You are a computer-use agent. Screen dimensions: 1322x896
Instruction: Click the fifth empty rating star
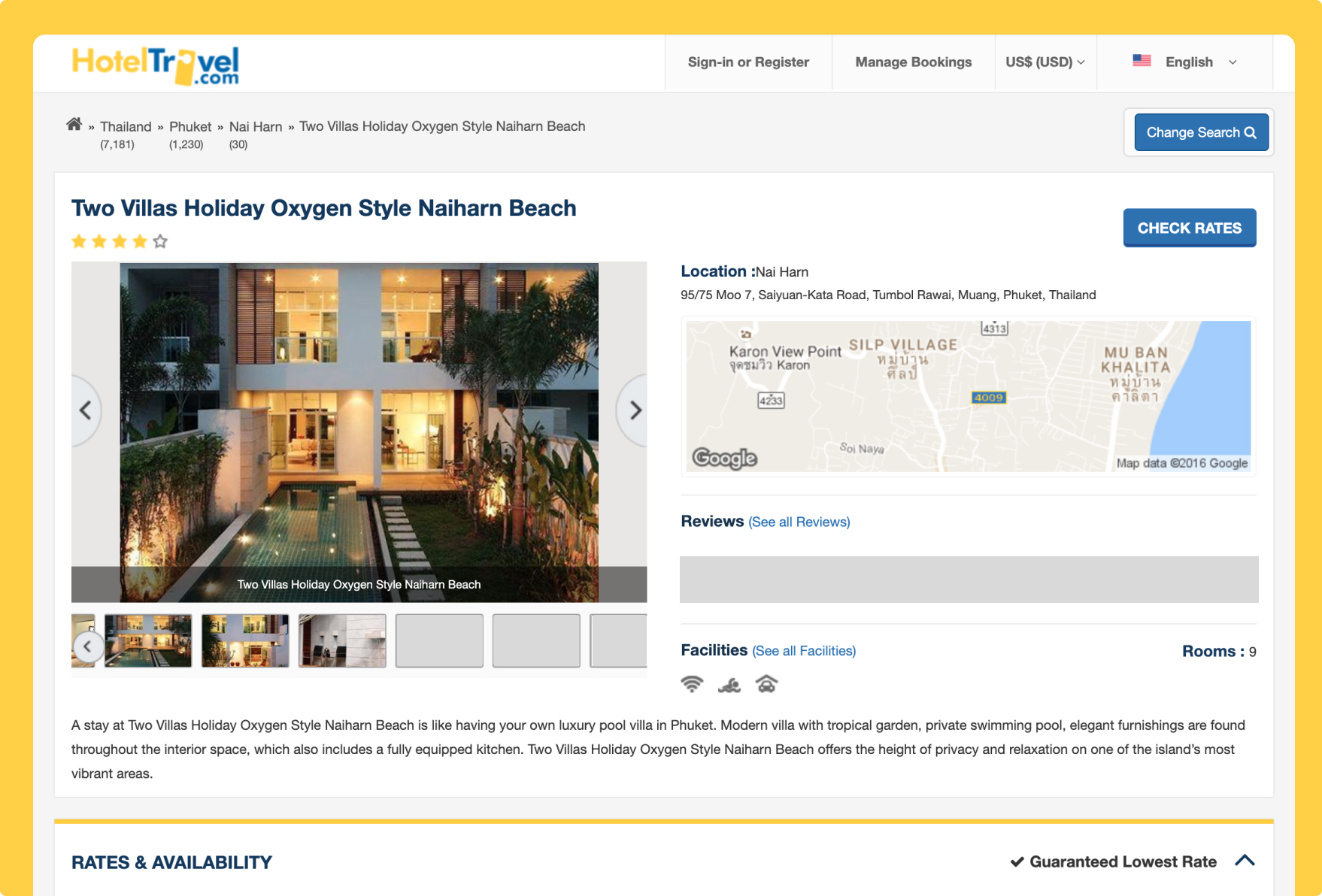click(x=160, y=241)
